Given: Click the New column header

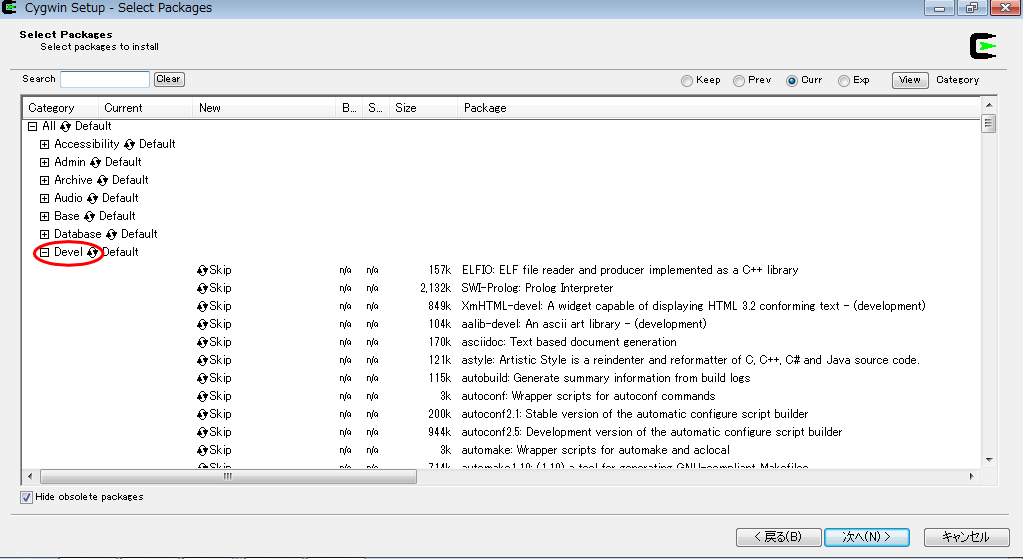Looking at the screenshot, I should (264, 108).
